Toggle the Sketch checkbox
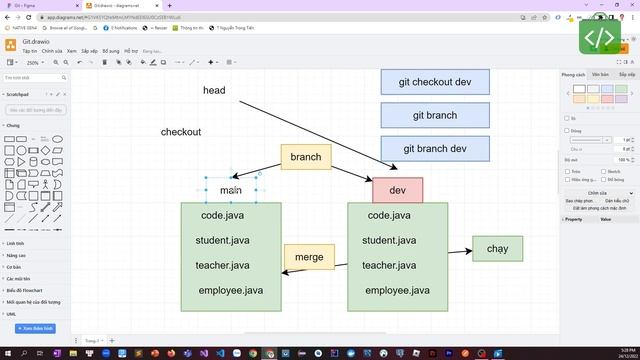The height and width of the screenshot is (360, 640). click(603, 171)
